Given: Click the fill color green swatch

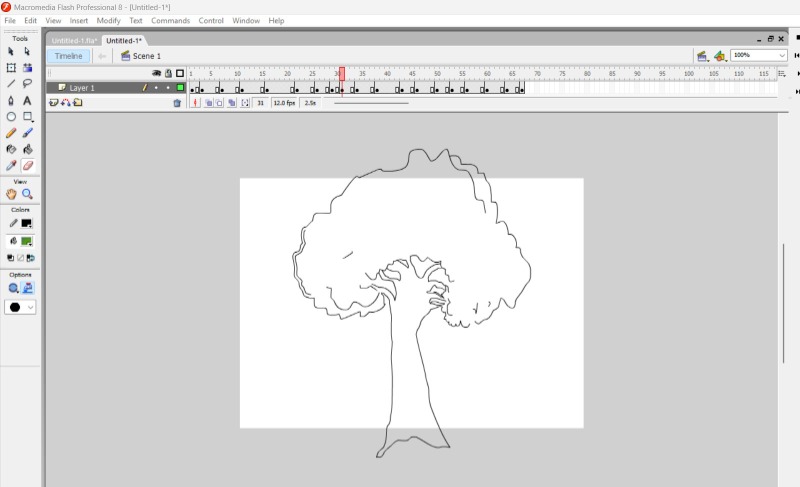Looking at the screenshot, I should [x=27, y=241].
